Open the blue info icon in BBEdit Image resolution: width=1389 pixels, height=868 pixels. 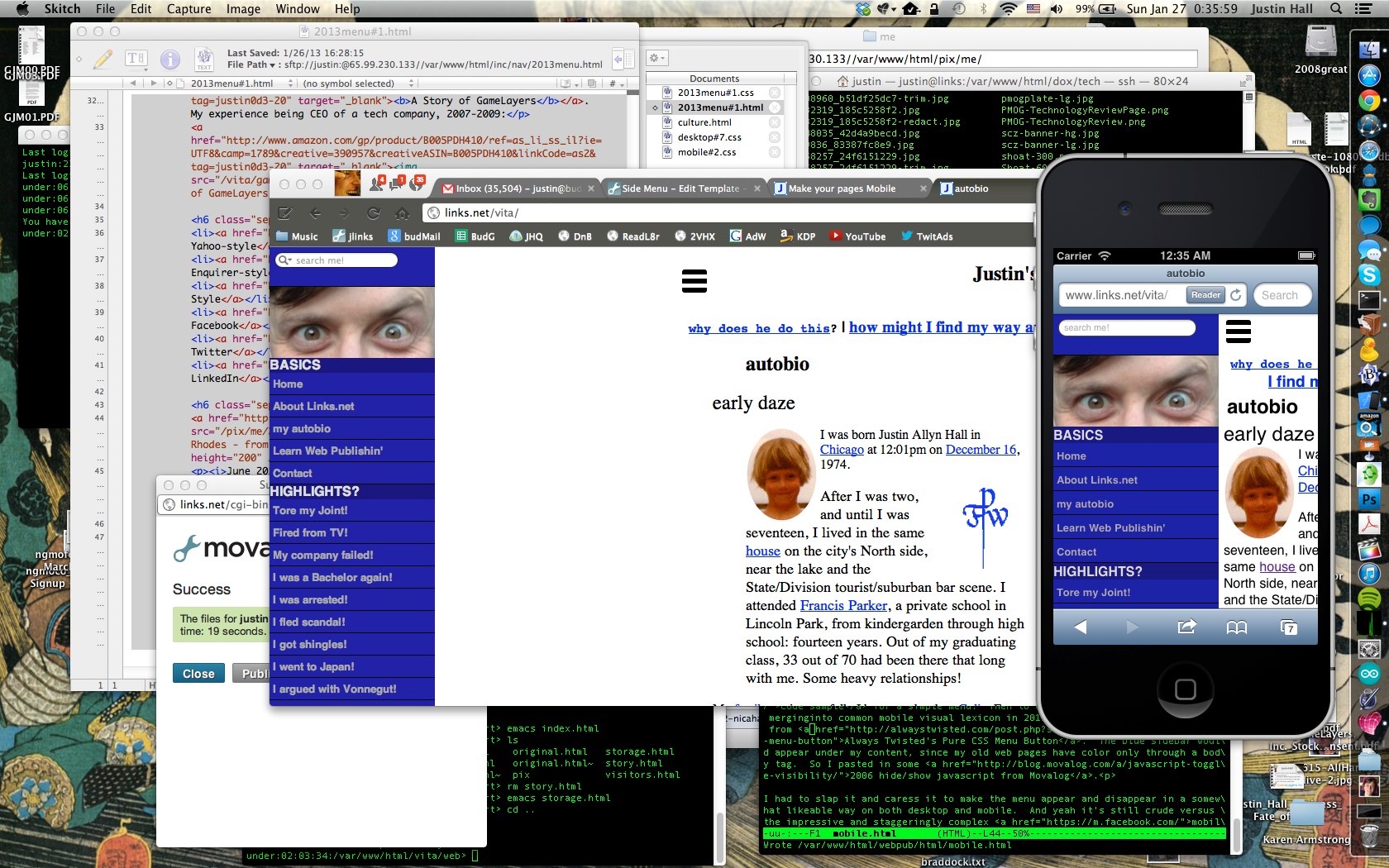click(x=170, y=60)
